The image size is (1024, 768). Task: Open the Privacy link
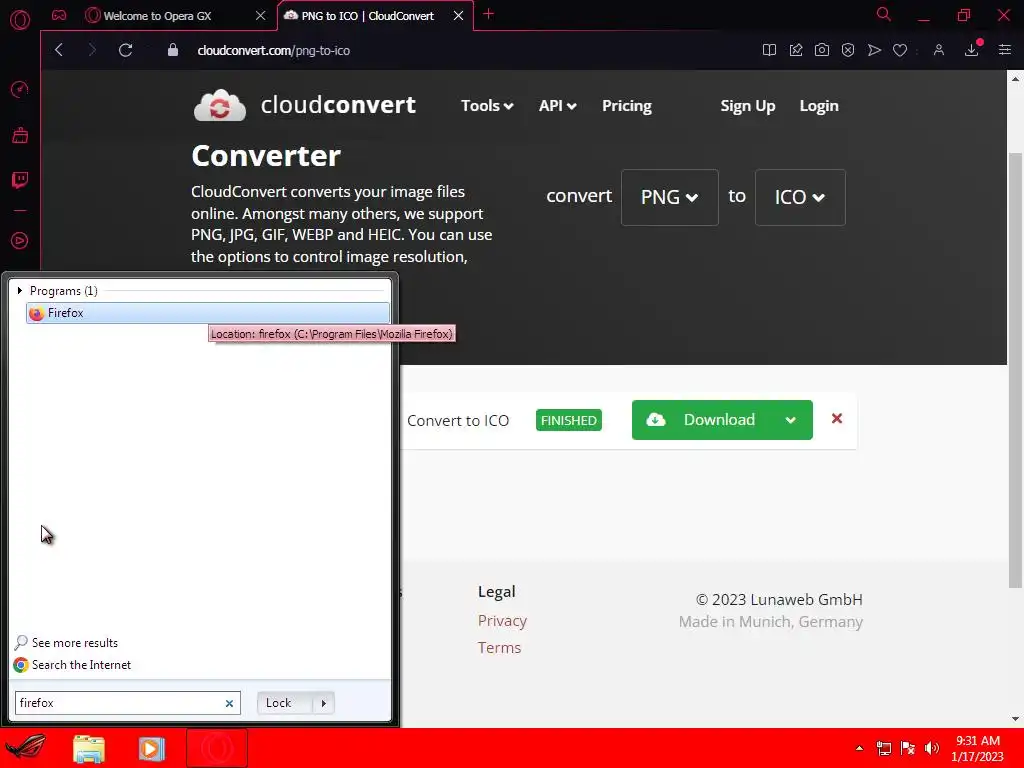point(502,620)
